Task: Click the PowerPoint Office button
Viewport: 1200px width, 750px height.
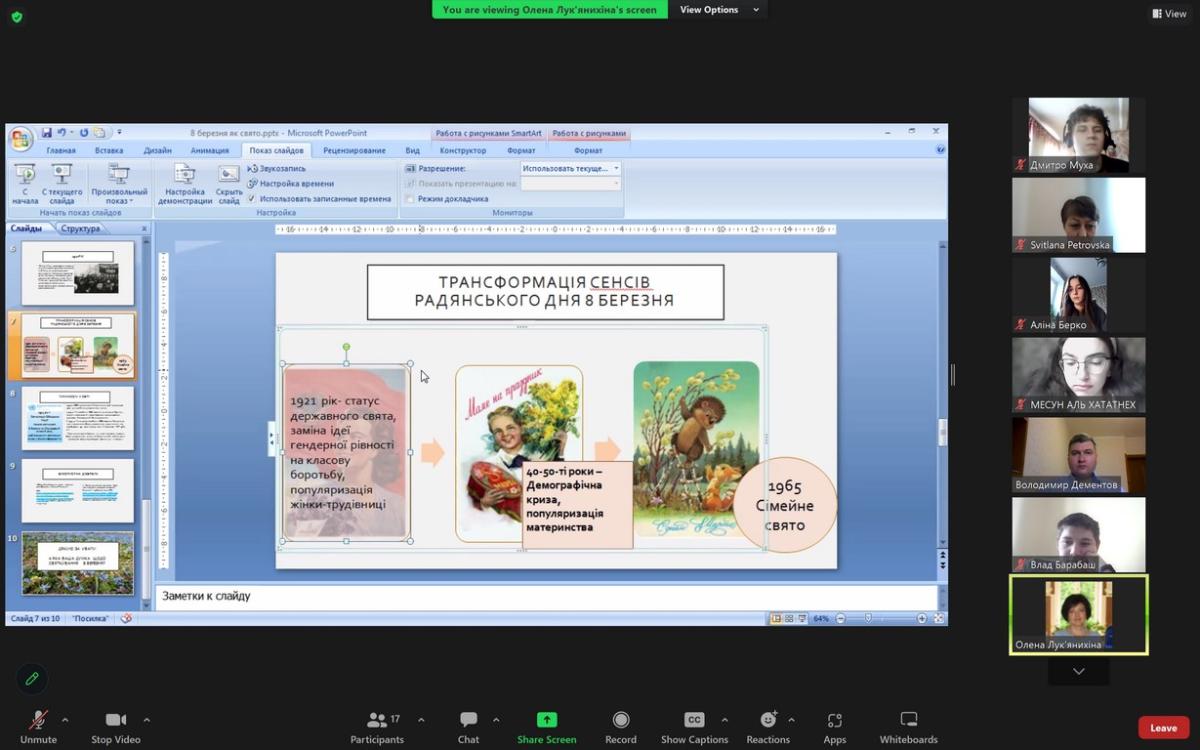Action: click(21, 138)
